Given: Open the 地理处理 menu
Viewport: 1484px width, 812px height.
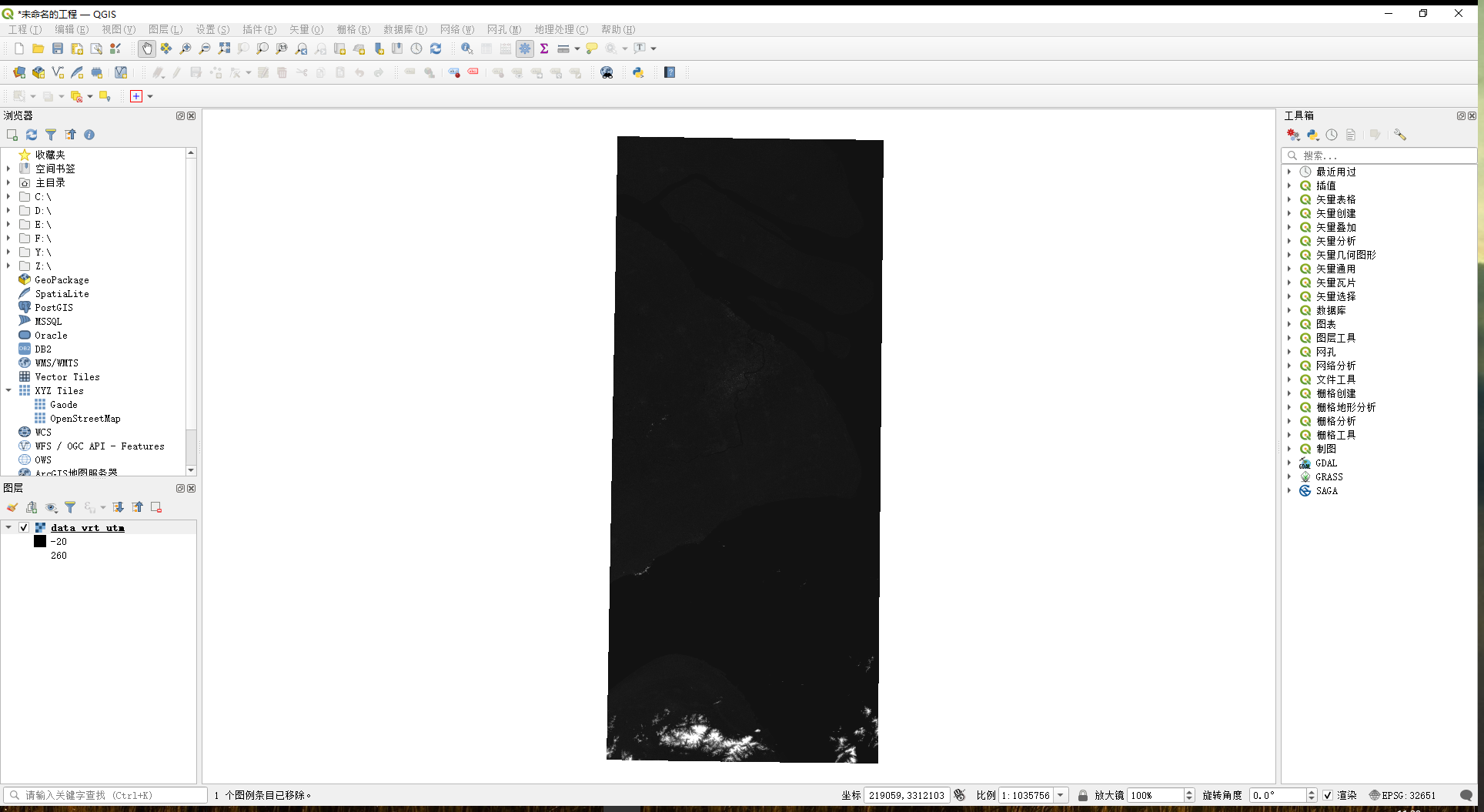Looking at the screenshot, I should [x=561, y=29].
